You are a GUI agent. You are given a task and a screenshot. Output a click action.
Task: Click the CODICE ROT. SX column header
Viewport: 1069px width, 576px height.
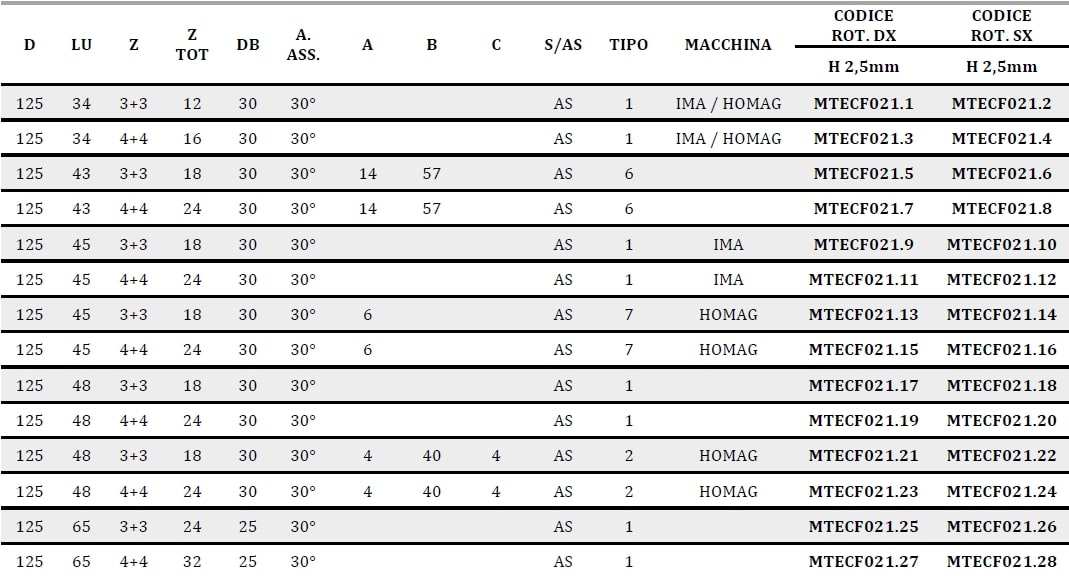point(1002,25)
